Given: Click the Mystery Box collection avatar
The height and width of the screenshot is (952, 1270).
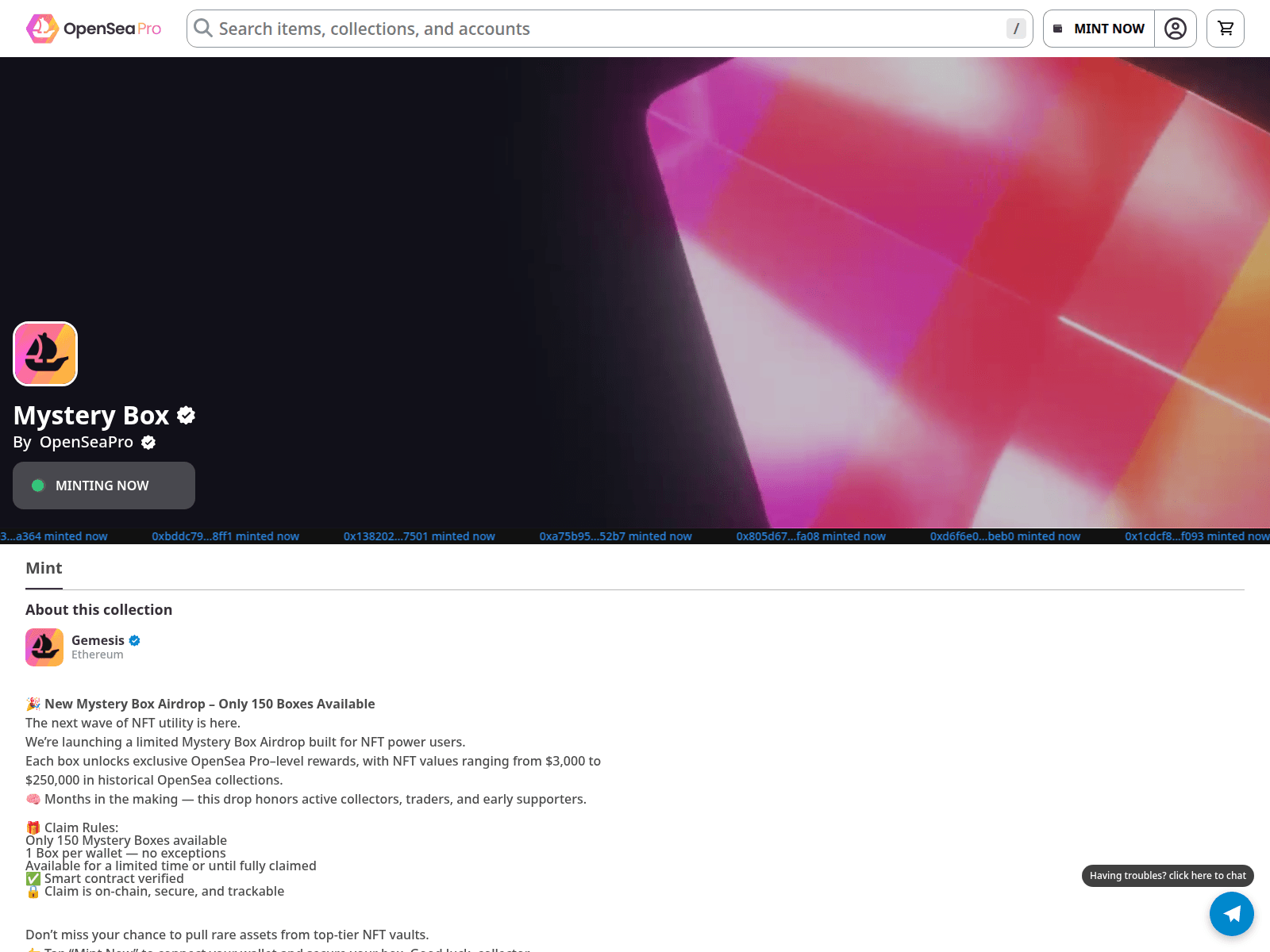Looking at the screenshot, I should 45,354.
